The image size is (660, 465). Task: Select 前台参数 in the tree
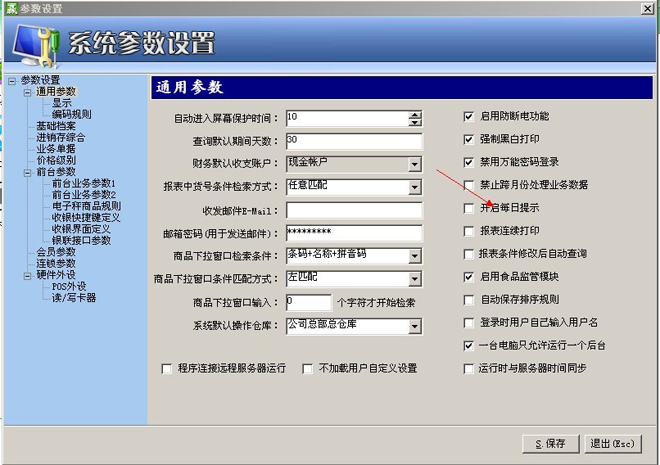(56, 171)
